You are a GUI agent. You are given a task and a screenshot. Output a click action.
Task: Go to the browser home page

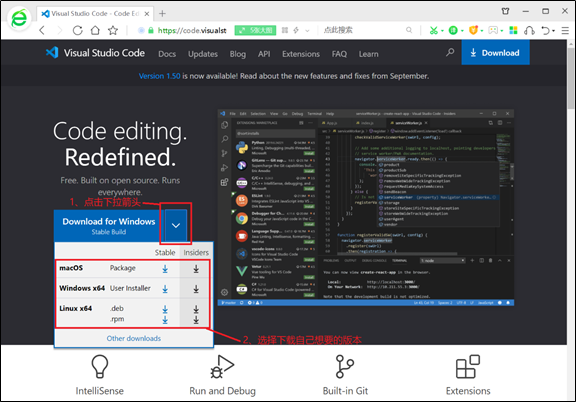[x=95, y=30]
